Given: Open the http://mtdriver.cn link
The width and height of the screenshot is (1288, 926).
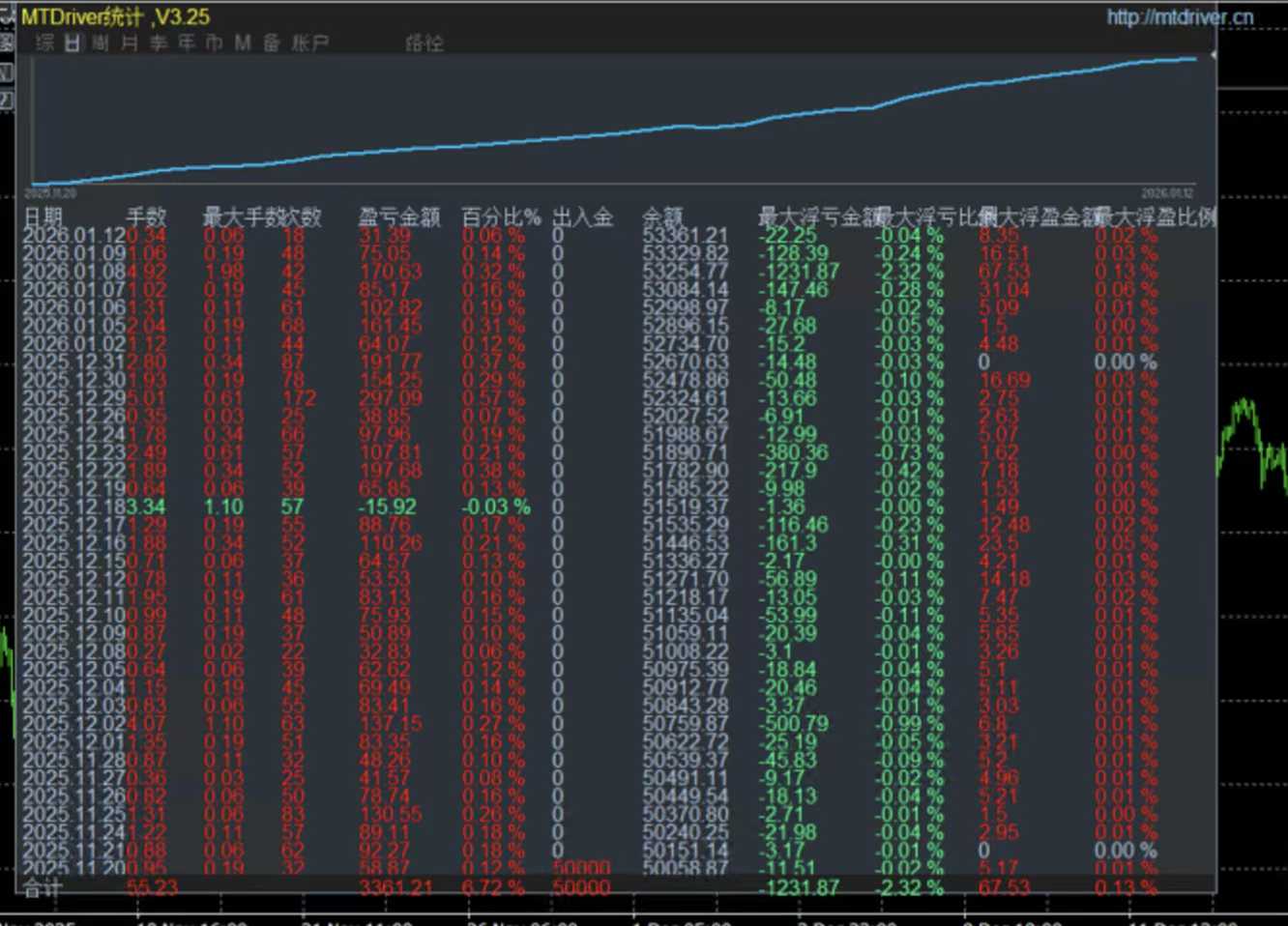Looking at the screenshot, I should (x=1180, y=16).
